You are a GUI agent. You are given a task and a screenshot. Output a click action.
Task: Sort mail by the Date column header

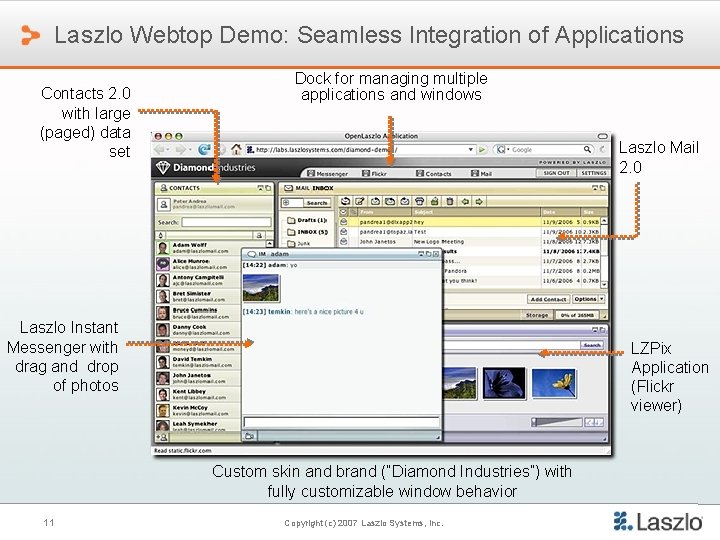pos(561,212)
